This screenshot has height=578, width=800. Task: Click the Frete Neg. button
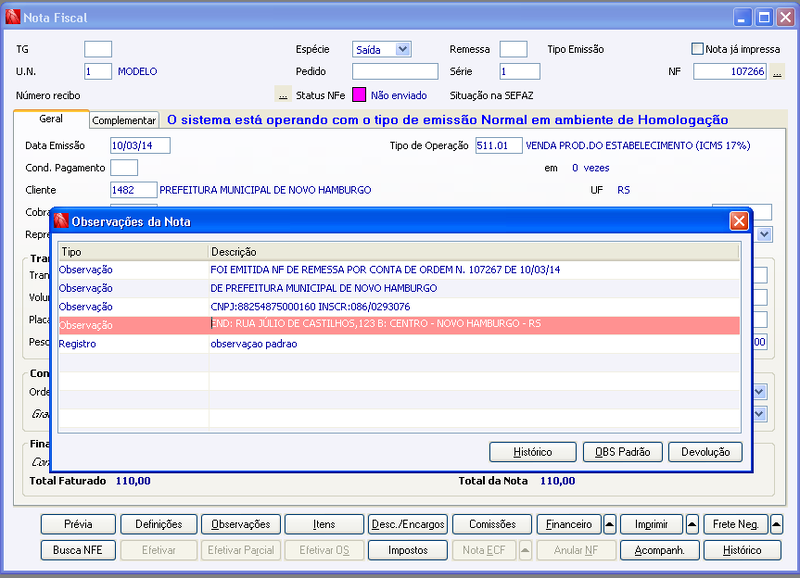(735, 524)
